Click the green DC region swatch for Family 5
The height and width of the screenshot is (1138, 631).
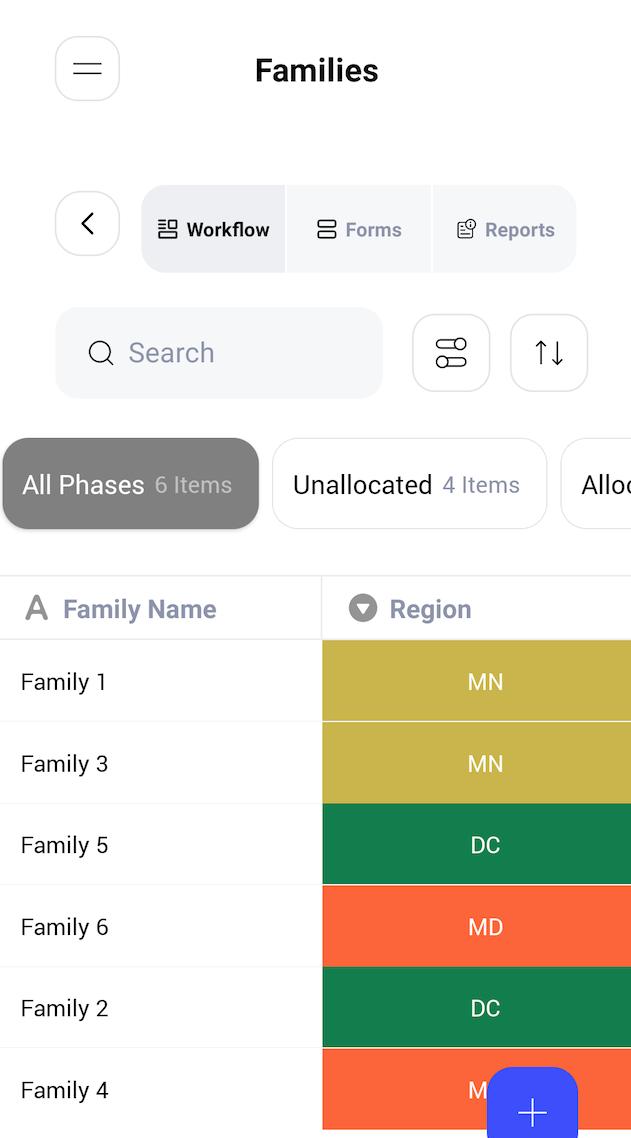point(486,844)
